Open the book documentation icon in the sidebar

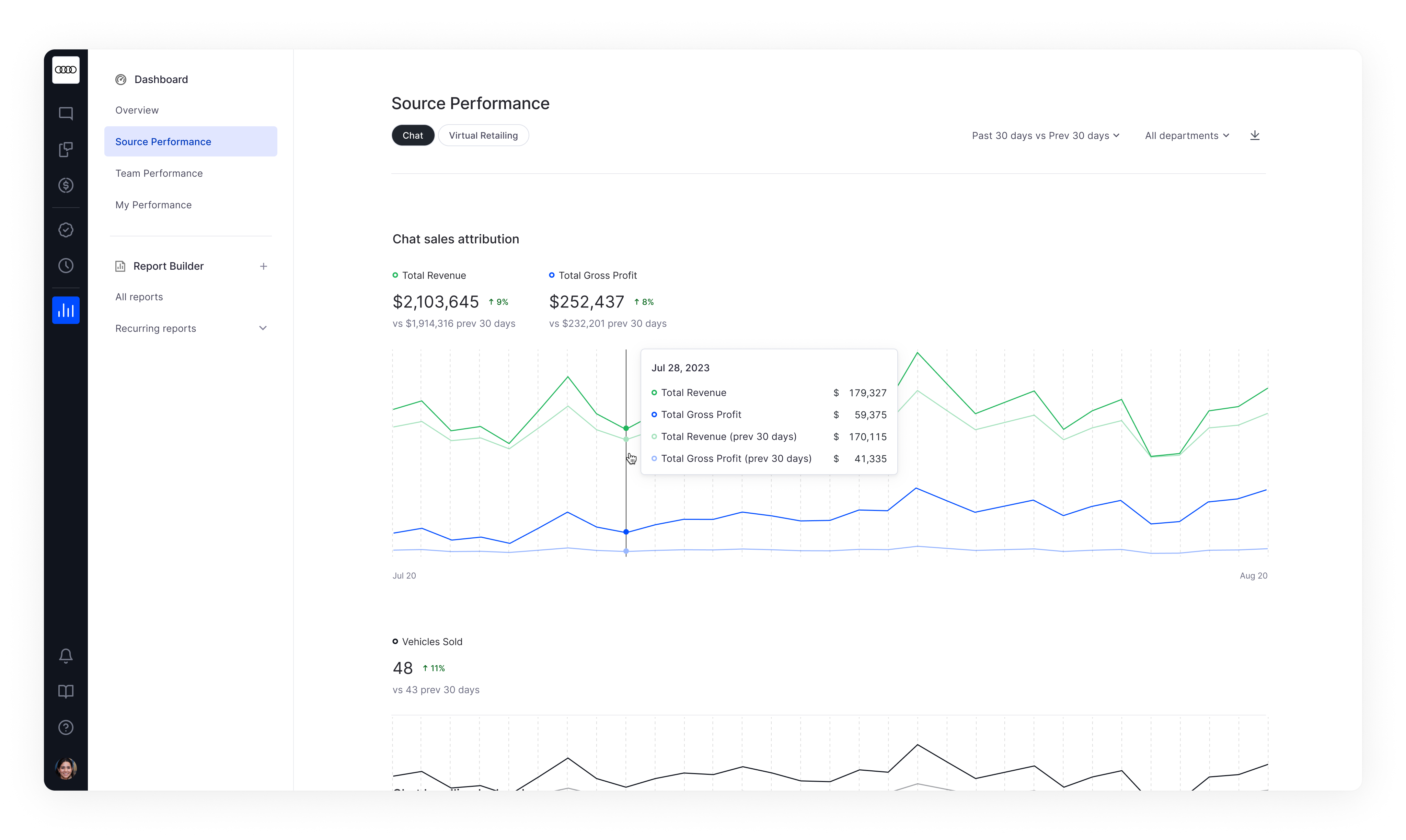[66, 691]
